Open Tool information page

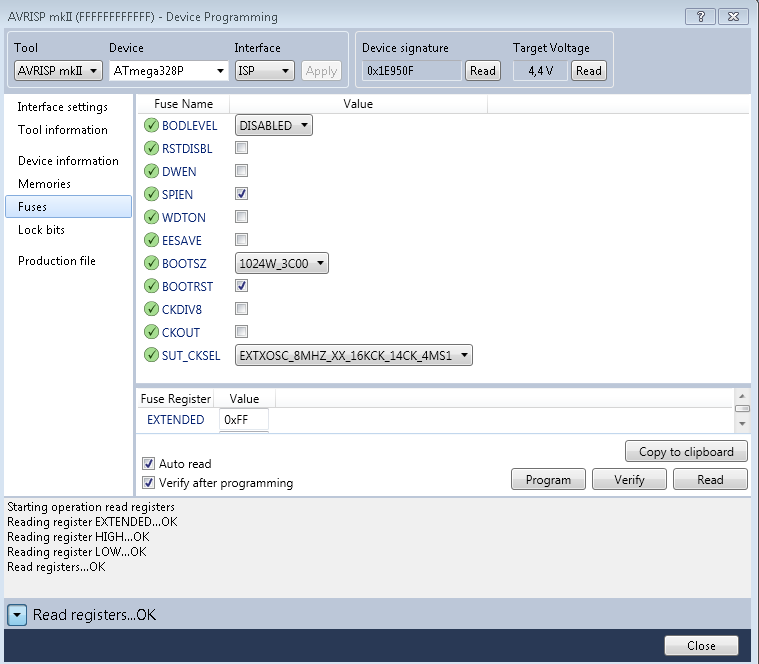pyautogui.click(x=62, y=130)
